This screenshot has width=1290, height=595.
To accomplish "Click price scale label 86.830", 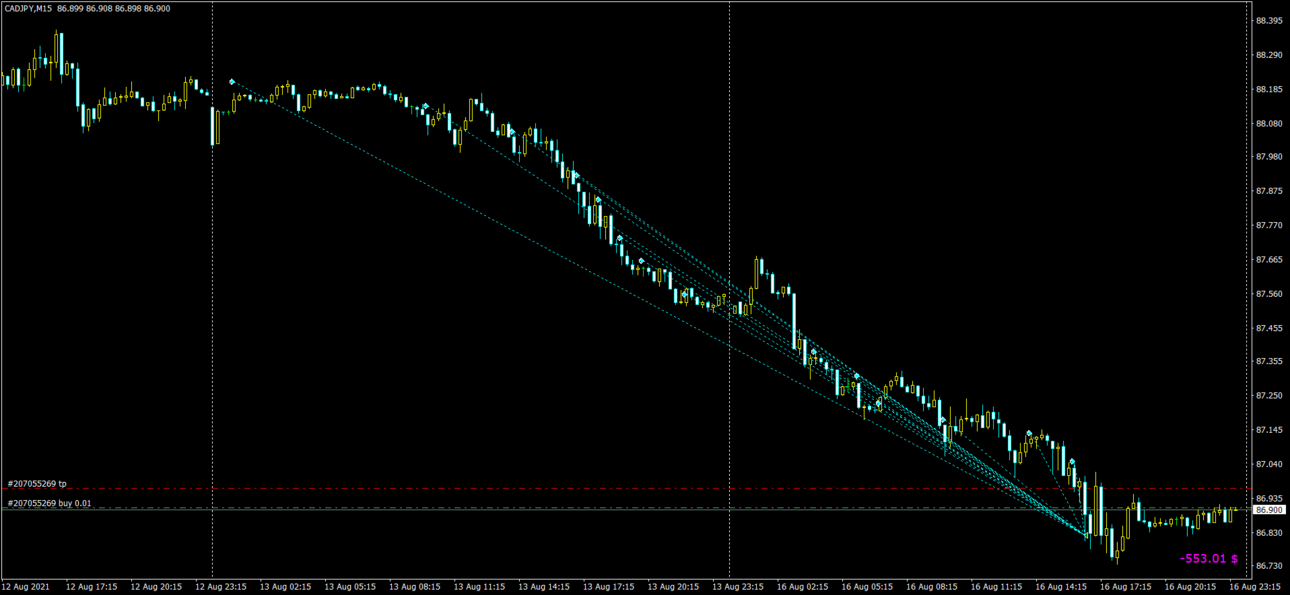I will [x=1269, y=532].
